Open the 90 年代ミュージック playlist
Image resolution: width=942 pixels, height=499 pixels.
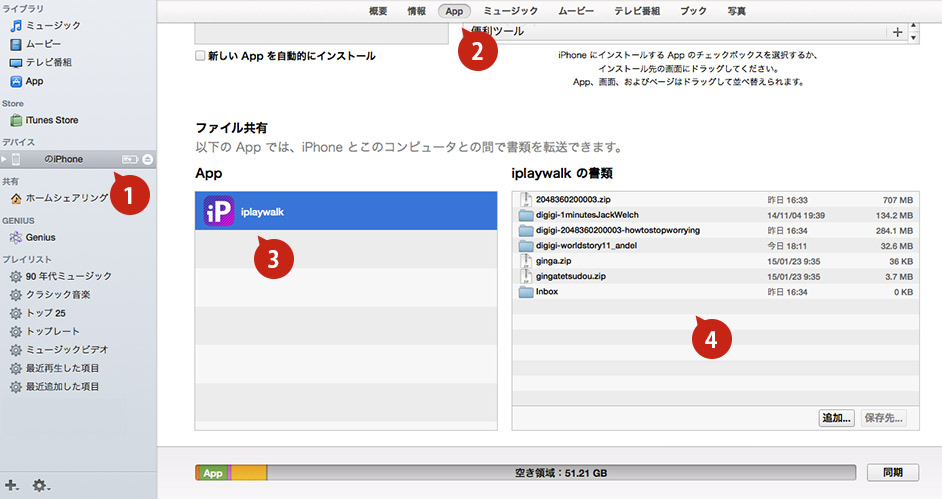click(x=61, y=276)
